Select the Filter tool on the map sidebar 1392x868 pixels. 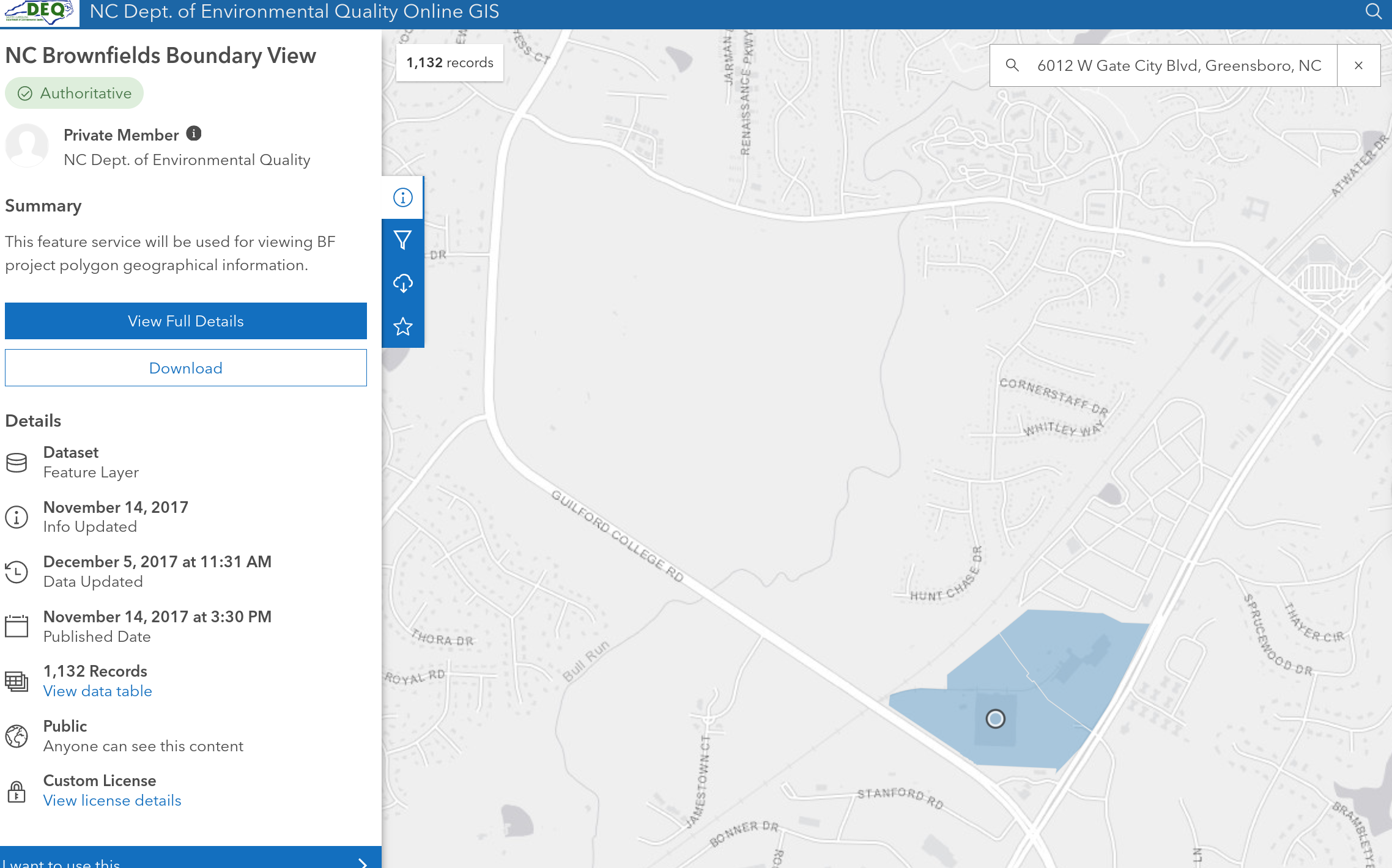point(402,240)
